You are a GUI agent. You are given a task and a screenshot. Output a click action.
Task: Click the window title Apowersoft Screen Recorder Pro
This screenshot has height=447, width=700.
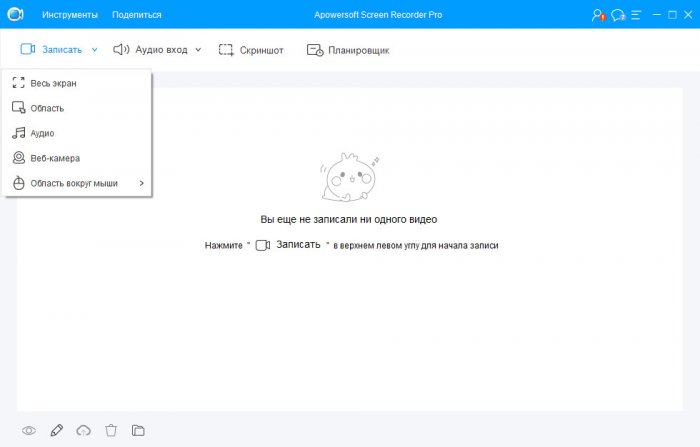378,15
